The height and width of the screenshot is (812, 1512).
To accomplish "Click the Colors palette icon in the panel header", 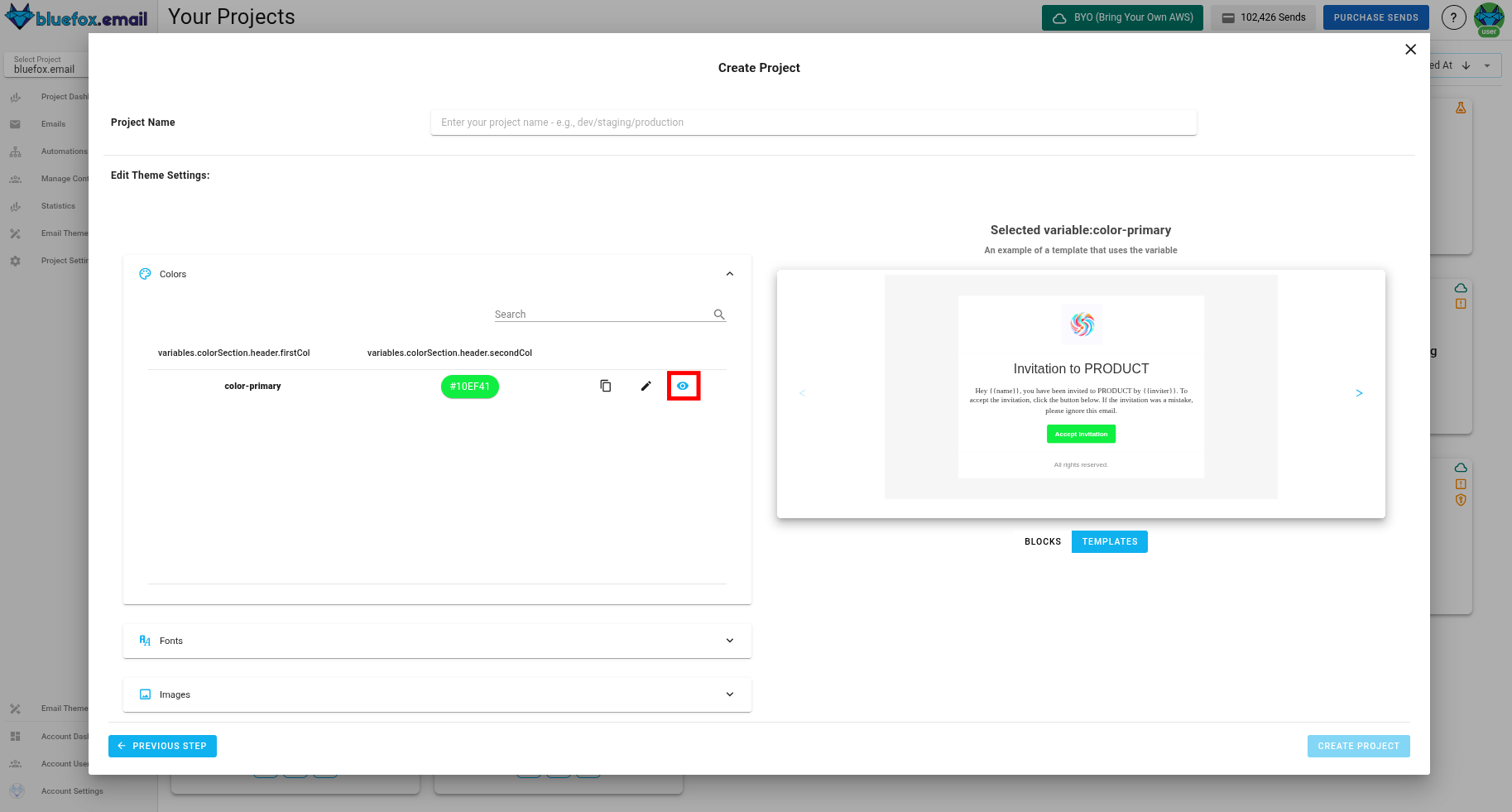I will pyautogui.click(x=145, y=273).
